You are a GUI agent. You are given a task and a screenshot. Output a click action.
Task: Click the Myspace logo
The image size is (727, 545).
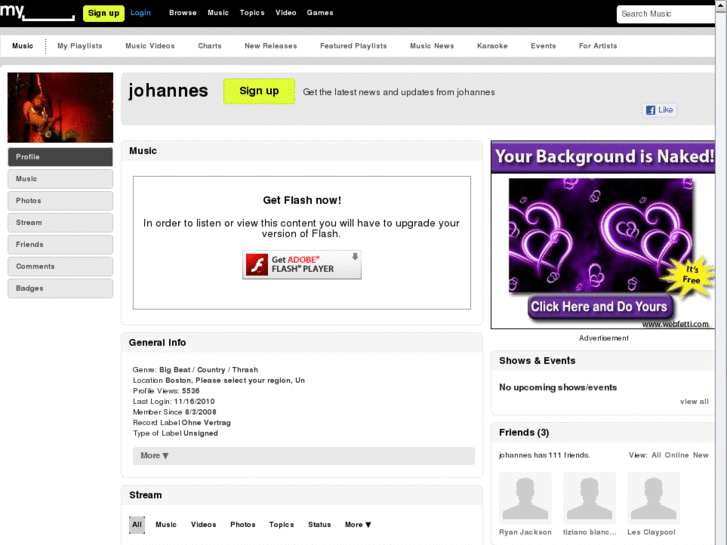coord(37,13)
